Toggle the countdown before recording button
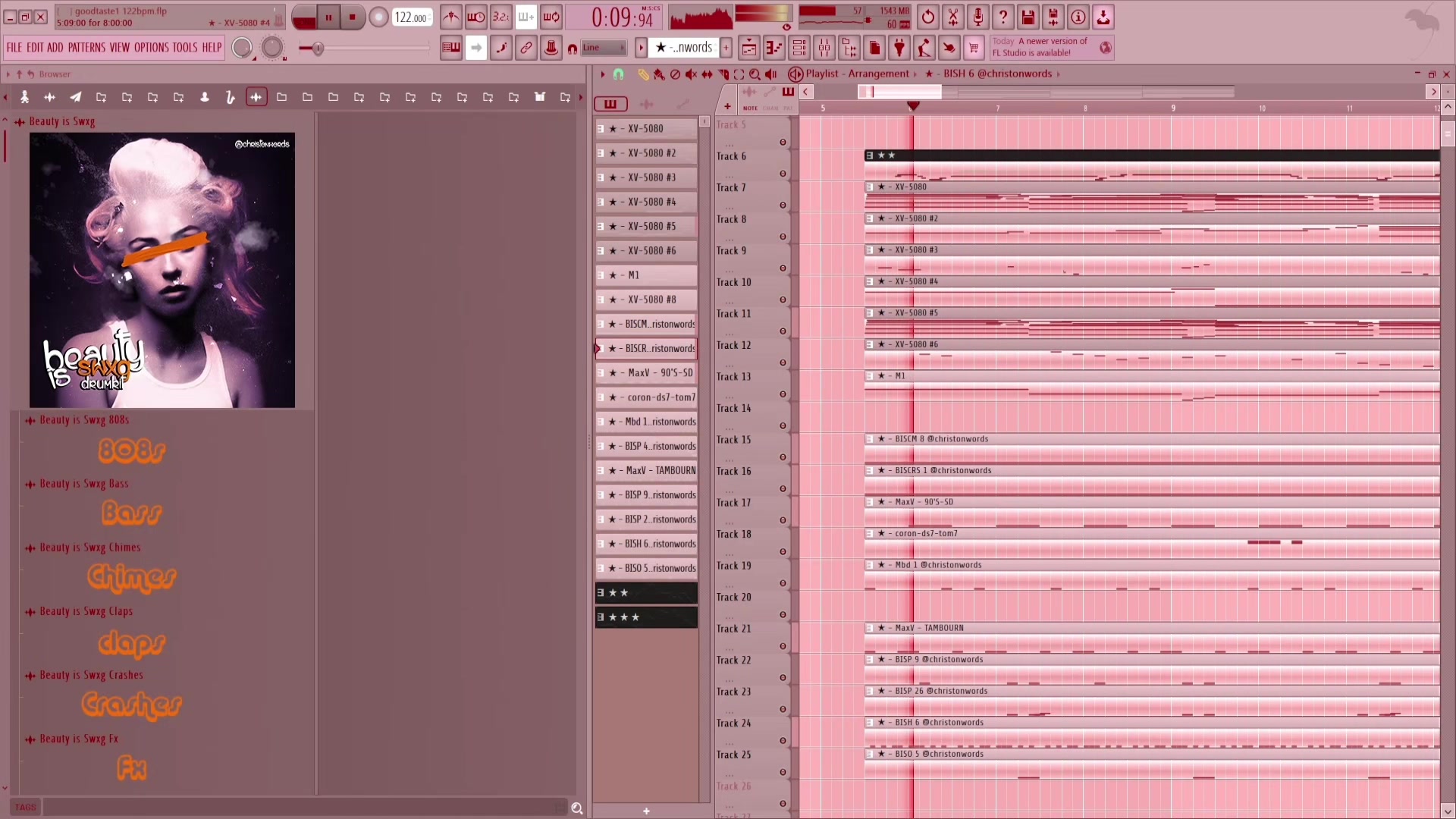The height and width of the screenshot is (819, 1456). tap(501, 17)
